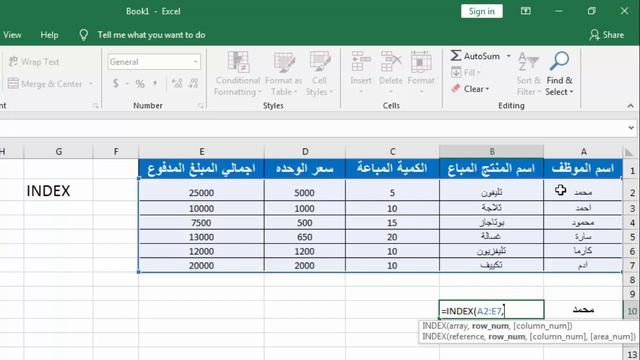Open the AutoSum dropdown arrow
Image resolution: width=640 pixels, height=360 pixels.
[509, 56]
